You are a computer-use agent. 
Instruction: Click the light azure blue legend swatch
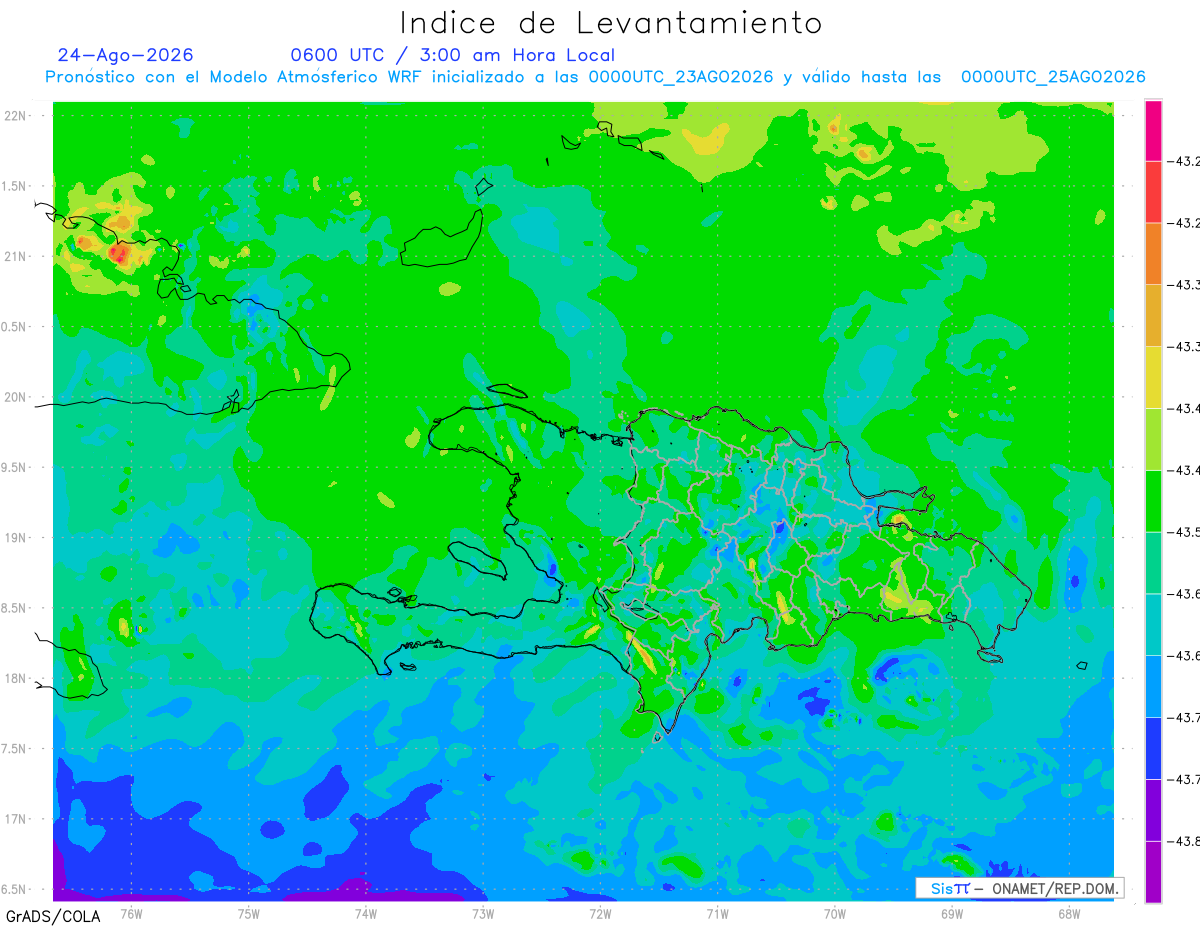[1153, 686]
